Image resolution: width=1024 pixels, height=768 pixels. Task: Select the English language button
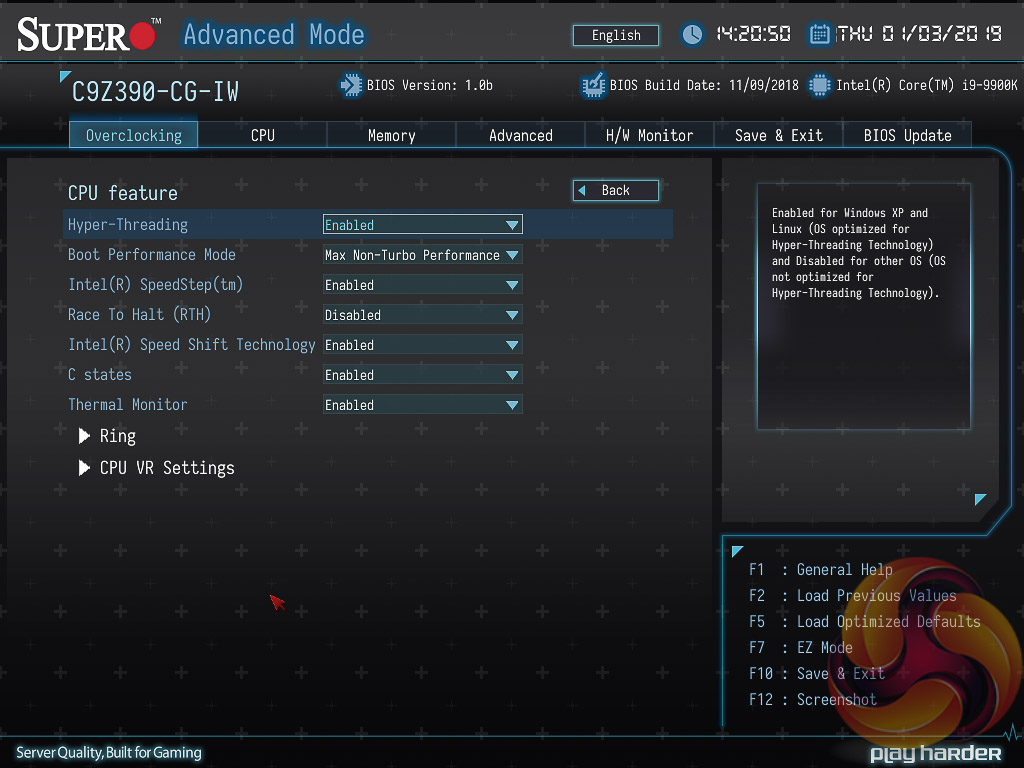616,35
